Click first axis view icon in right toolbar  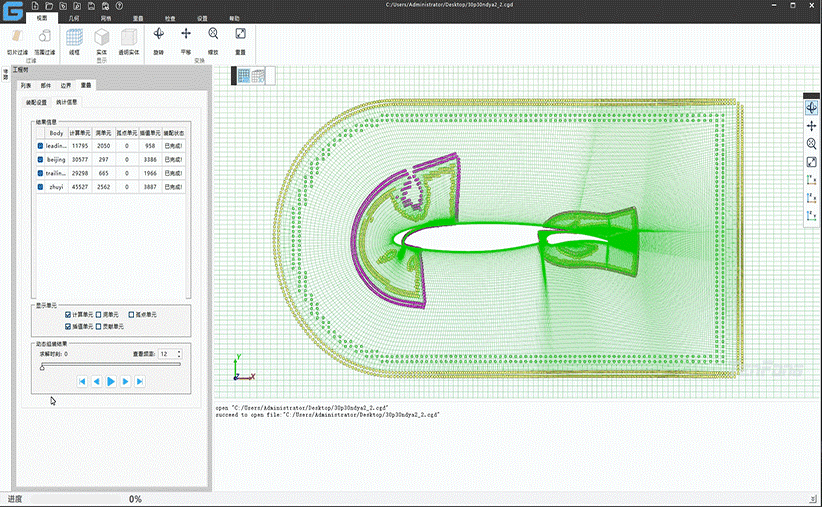[811, 180]
